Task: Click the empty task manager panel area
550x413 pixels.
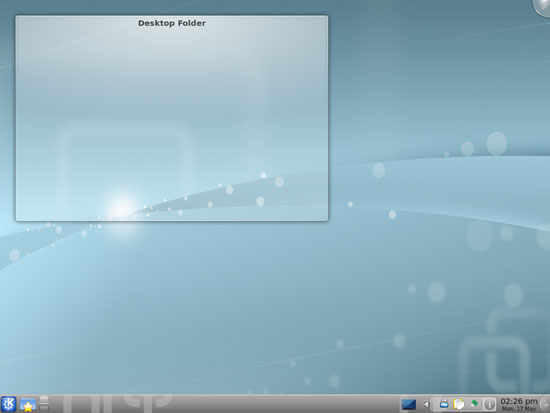Action: (224, 404)
